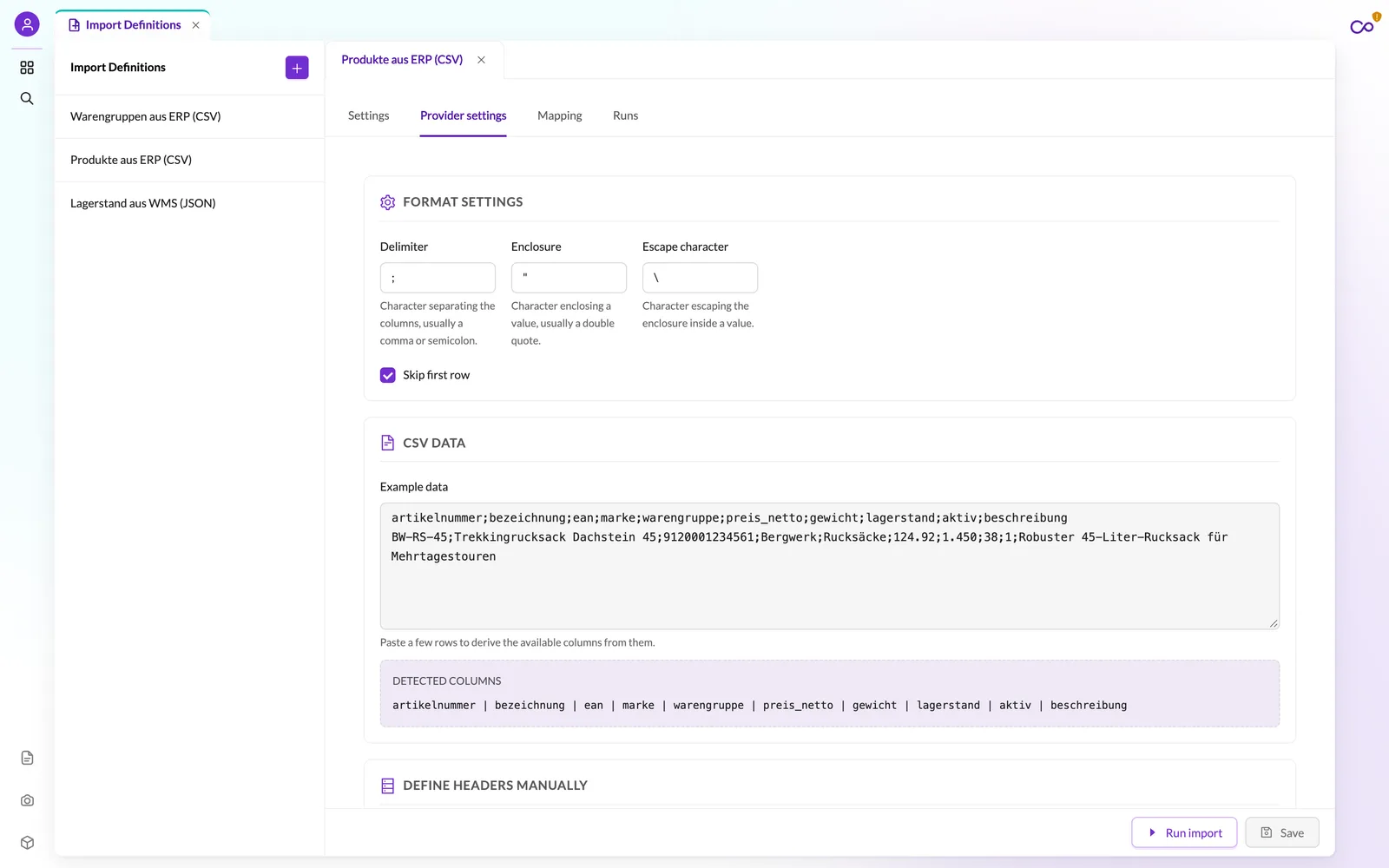Screen dimensions: 1389x868
Task: Open Lagerstand aus WMS (JSON) definition
Action: pos(189,203)
